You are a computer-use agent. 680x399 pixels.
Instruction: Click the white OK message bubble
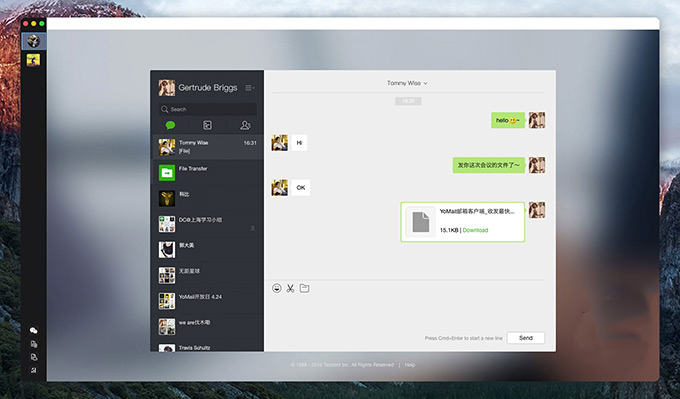(301, 188)
